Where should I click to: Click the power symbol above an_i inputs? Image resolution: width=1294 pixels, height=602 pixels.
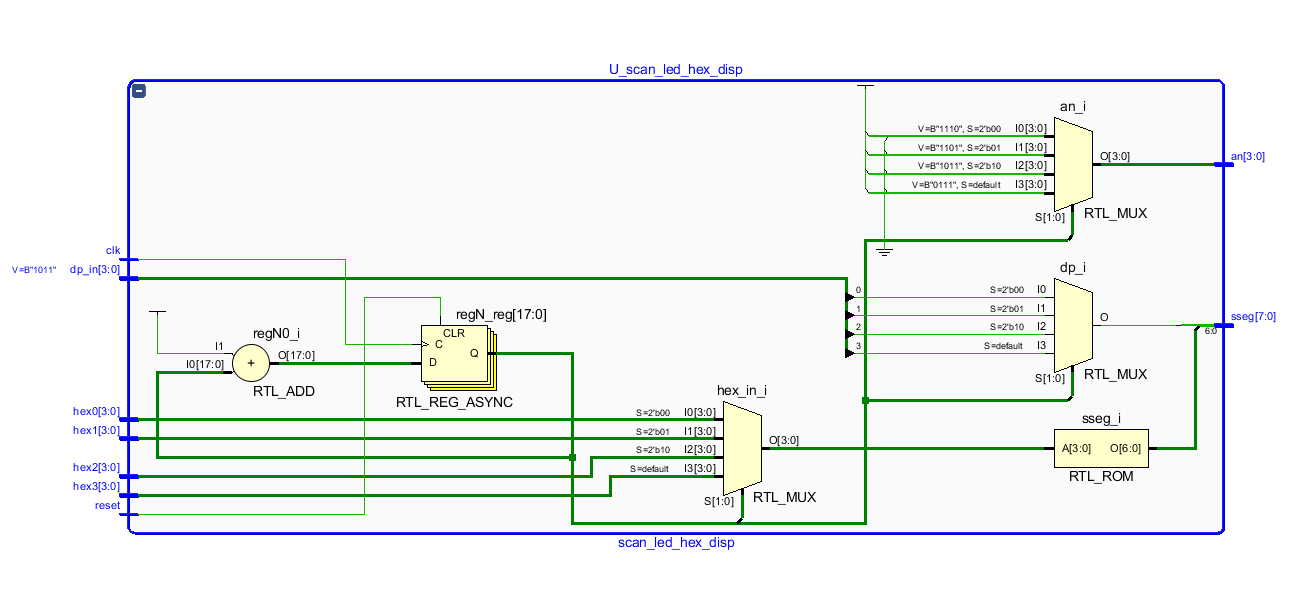(x=866, y=87)
